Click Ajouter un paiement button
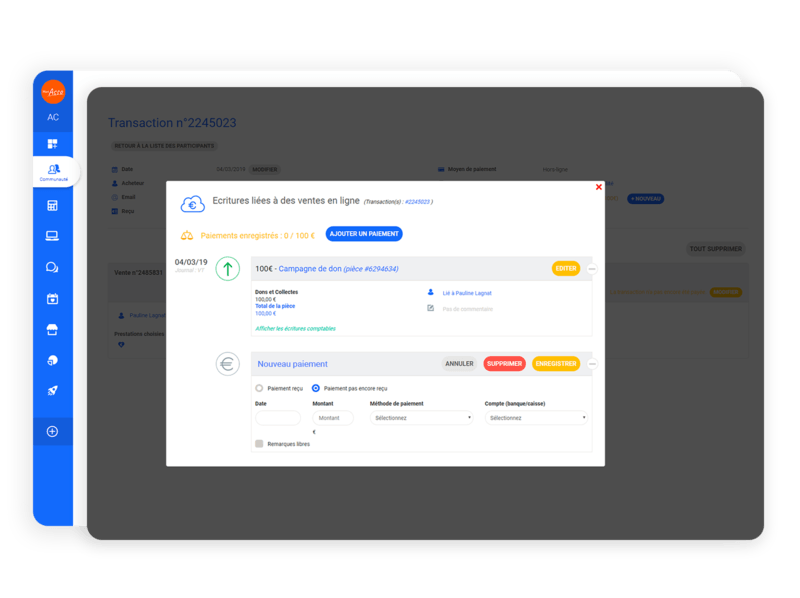The image size is (800, 598). pyautogui.click(x=364, y=234)
